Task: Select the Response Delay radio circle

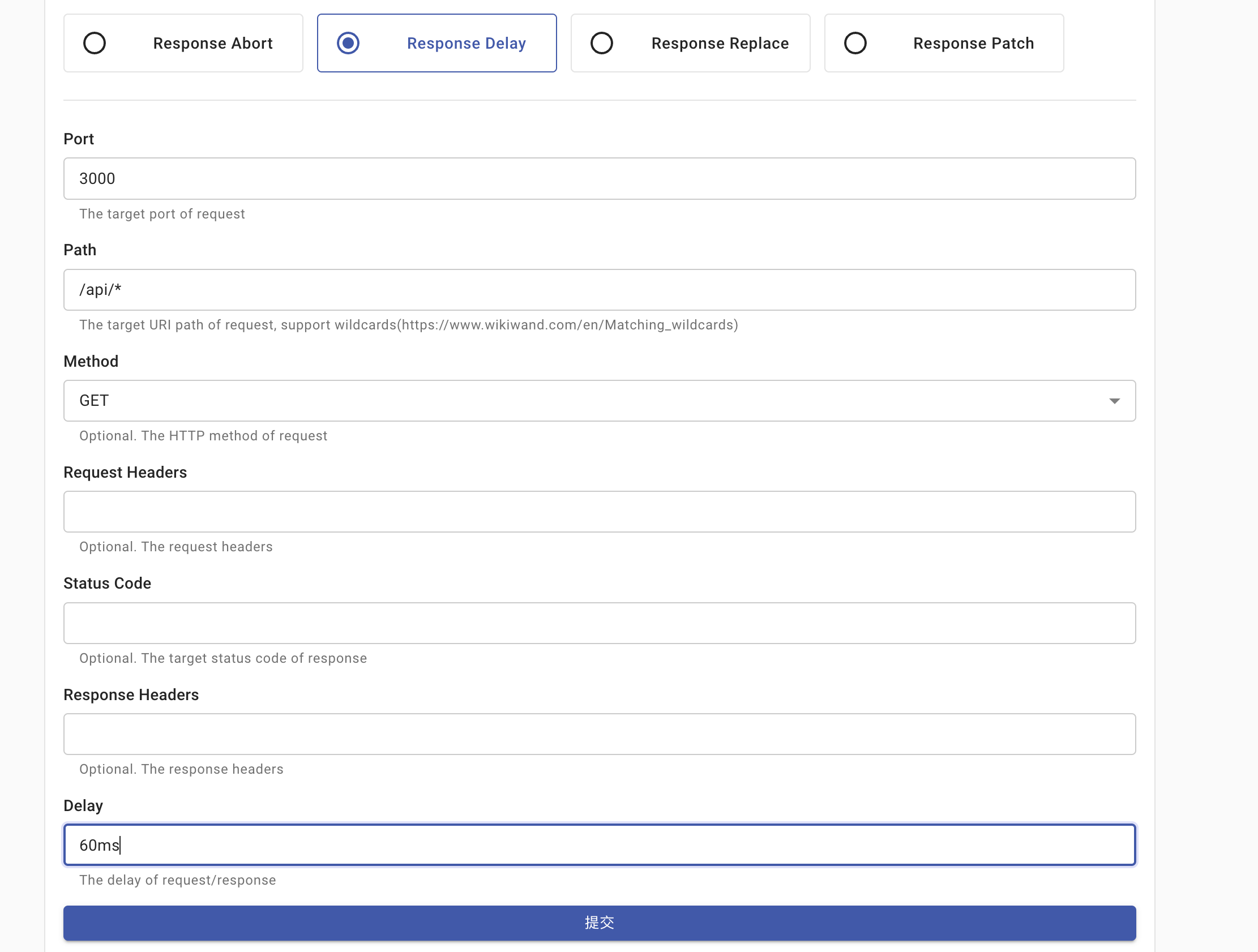Action: 348,43
